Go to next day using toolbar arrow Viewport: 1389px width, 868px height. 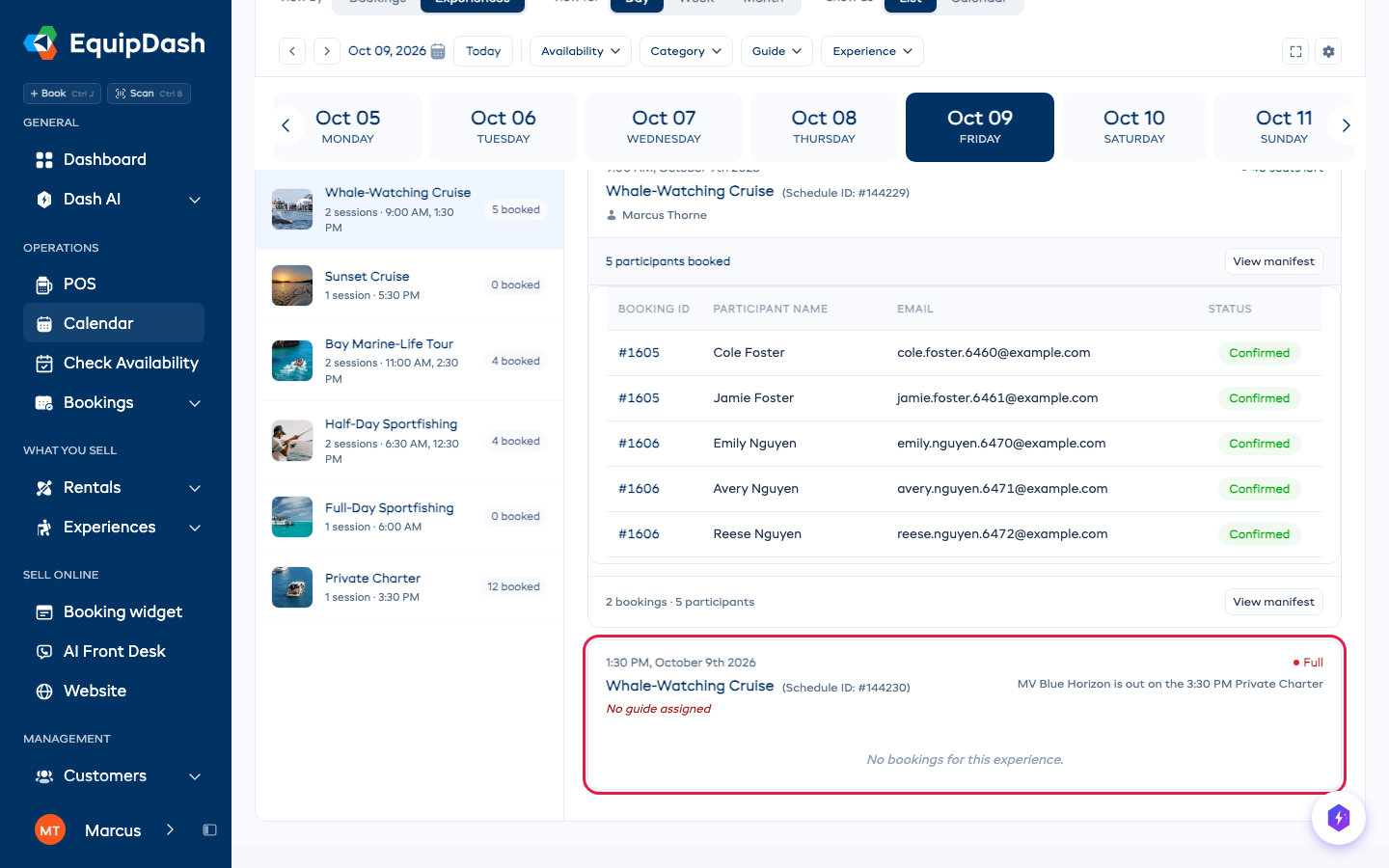pyautogui.click(x=327, y=51)
